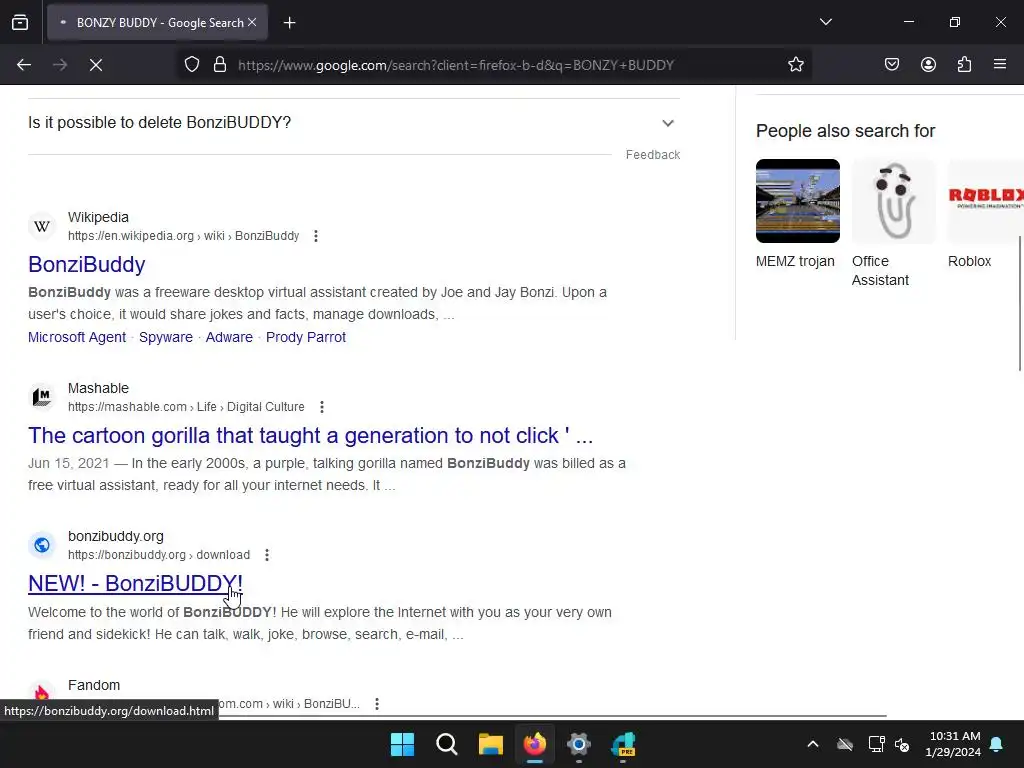Open the Firefox application menu

[x=1000, y=65]
